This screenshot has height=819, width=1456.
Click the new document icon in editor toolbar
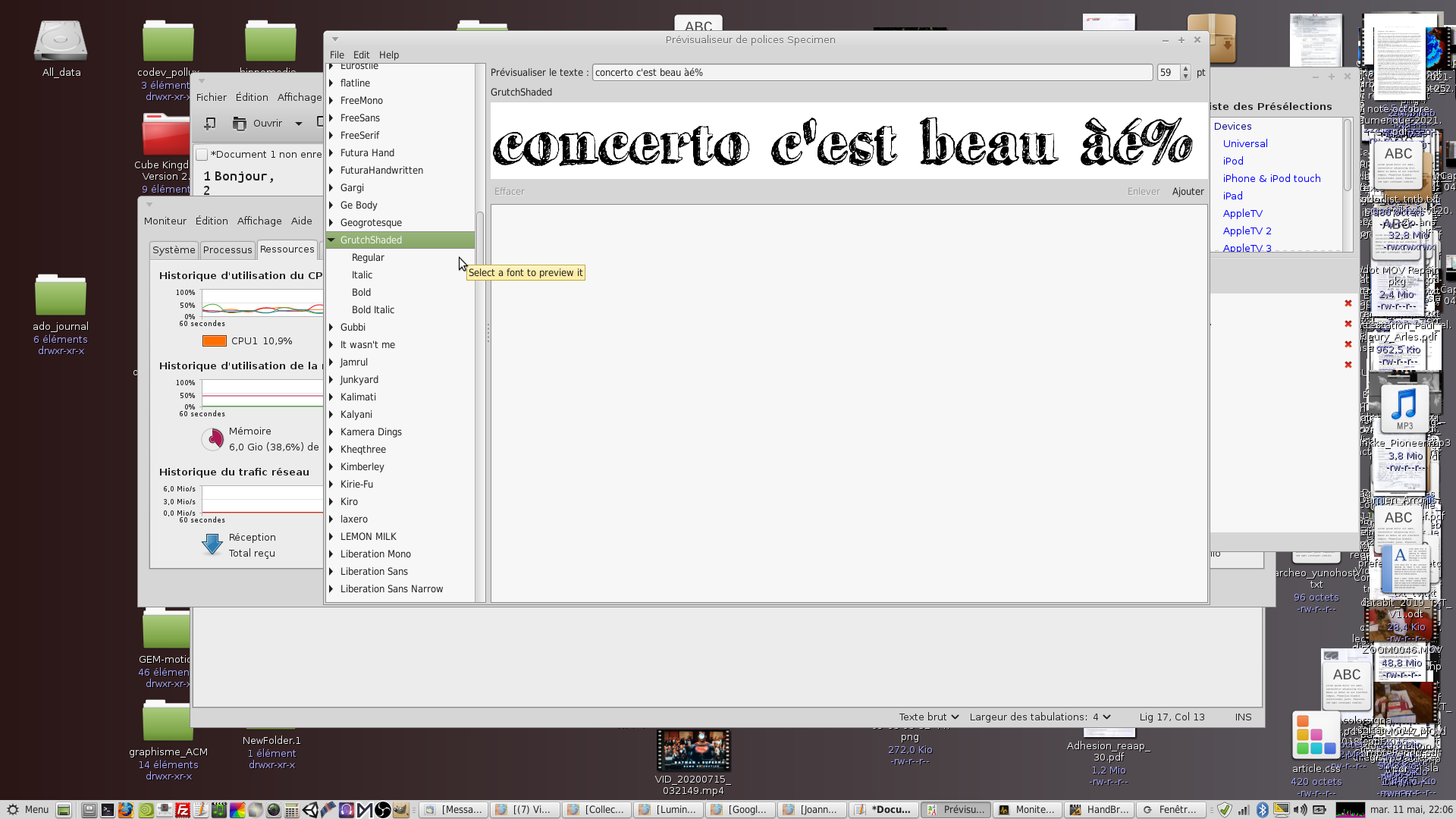click(210, 123)
